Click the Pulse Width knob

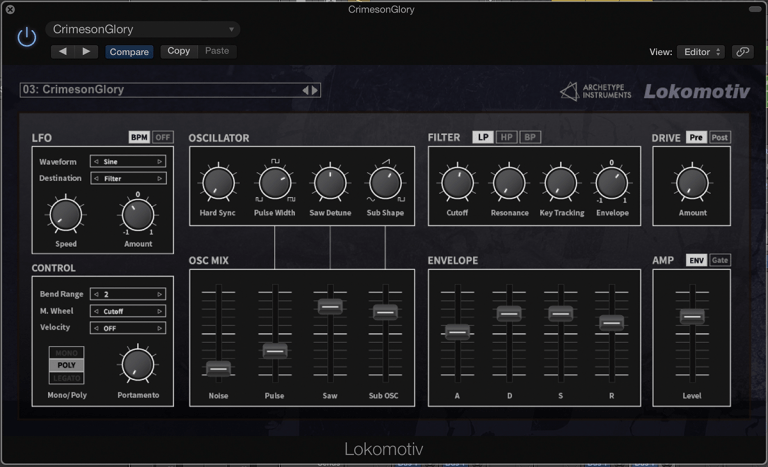275,183
